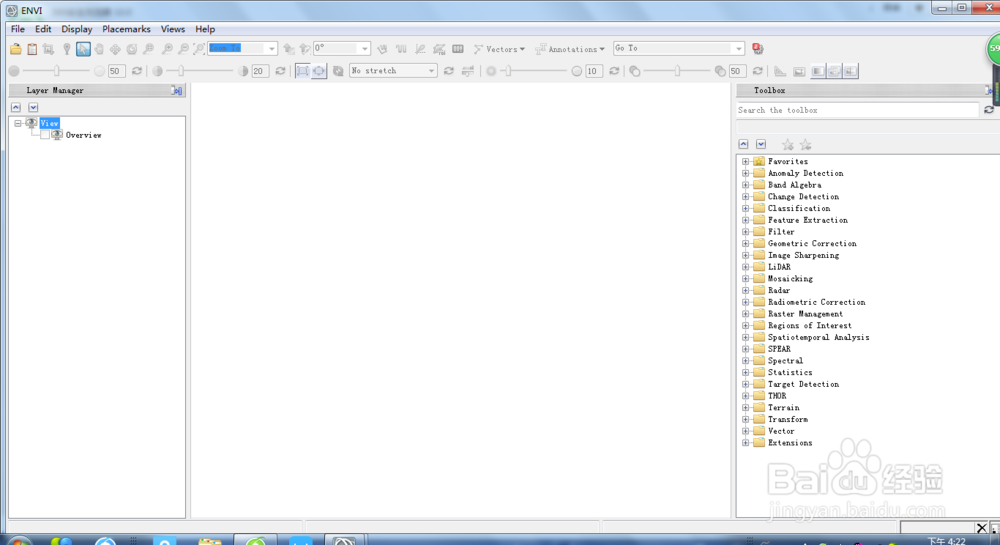
Task: Toggle the Blend view button
Action: [818, 71]
